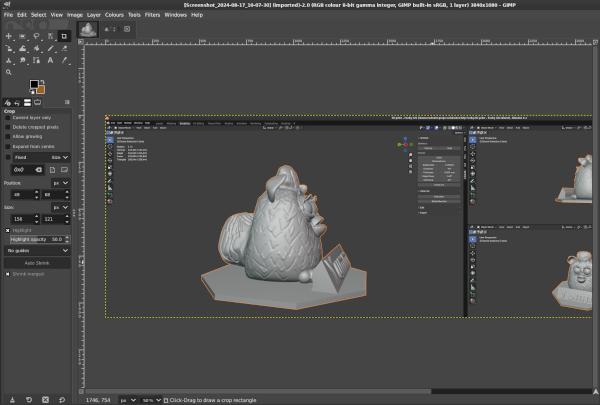Select the Zoom magnifier tool
600x405 pixels.
(8, 72)
